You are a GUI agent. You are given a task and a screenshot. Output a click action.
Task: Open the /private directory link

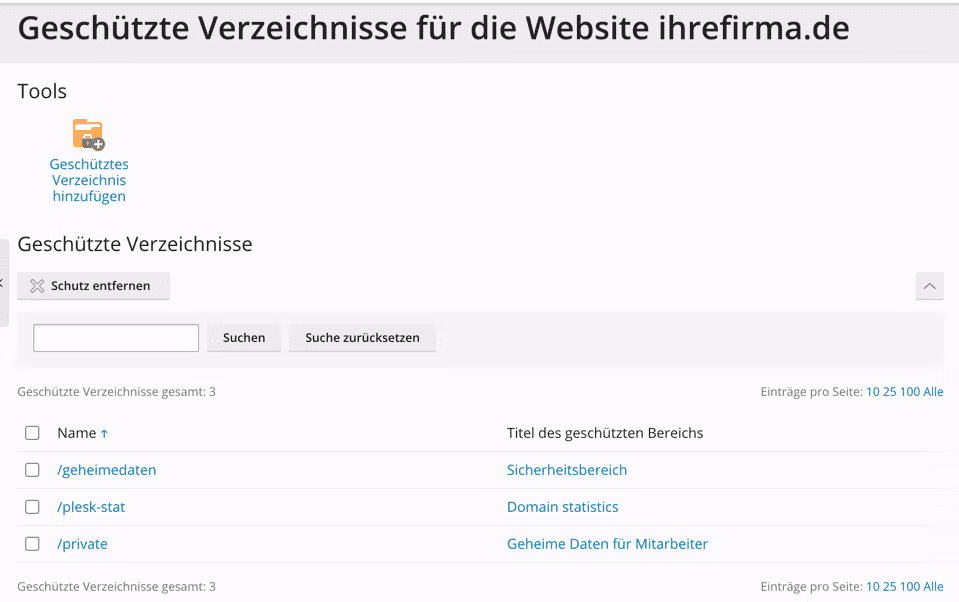(83, 544)
